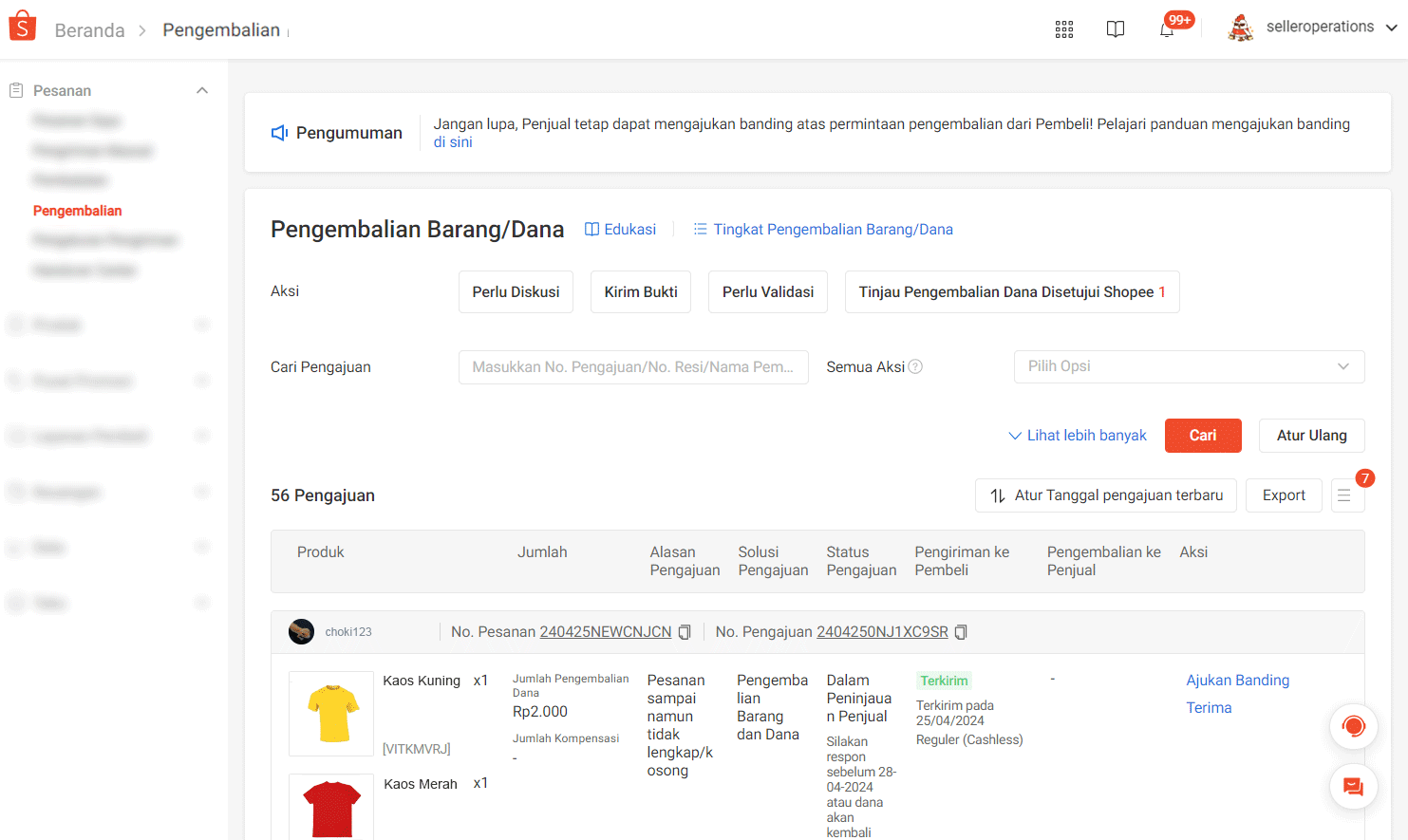Open the orange chat support bubble
Viewport: 1408px width, 840px height.
pos(1353,727)
